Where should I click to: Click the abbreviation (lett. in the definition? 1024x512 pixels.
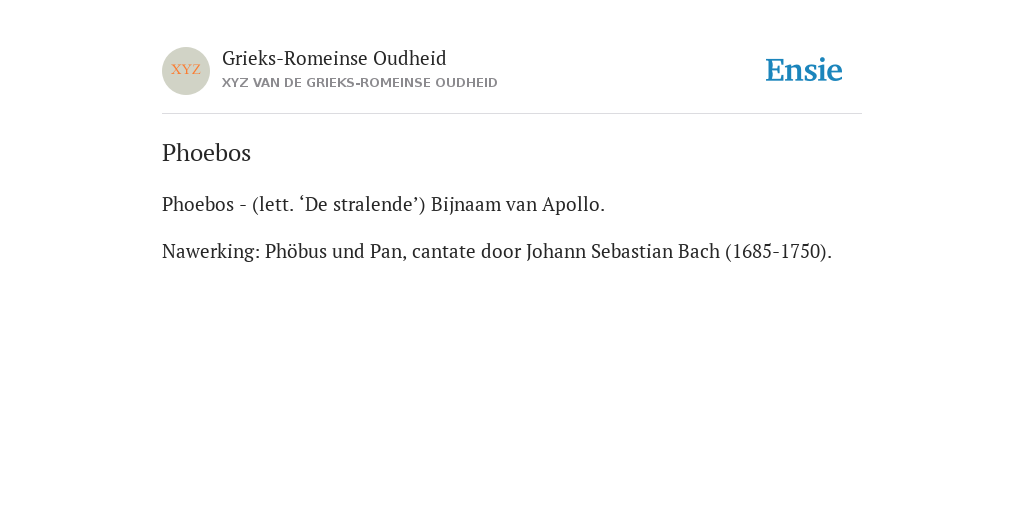pos(273,205)
